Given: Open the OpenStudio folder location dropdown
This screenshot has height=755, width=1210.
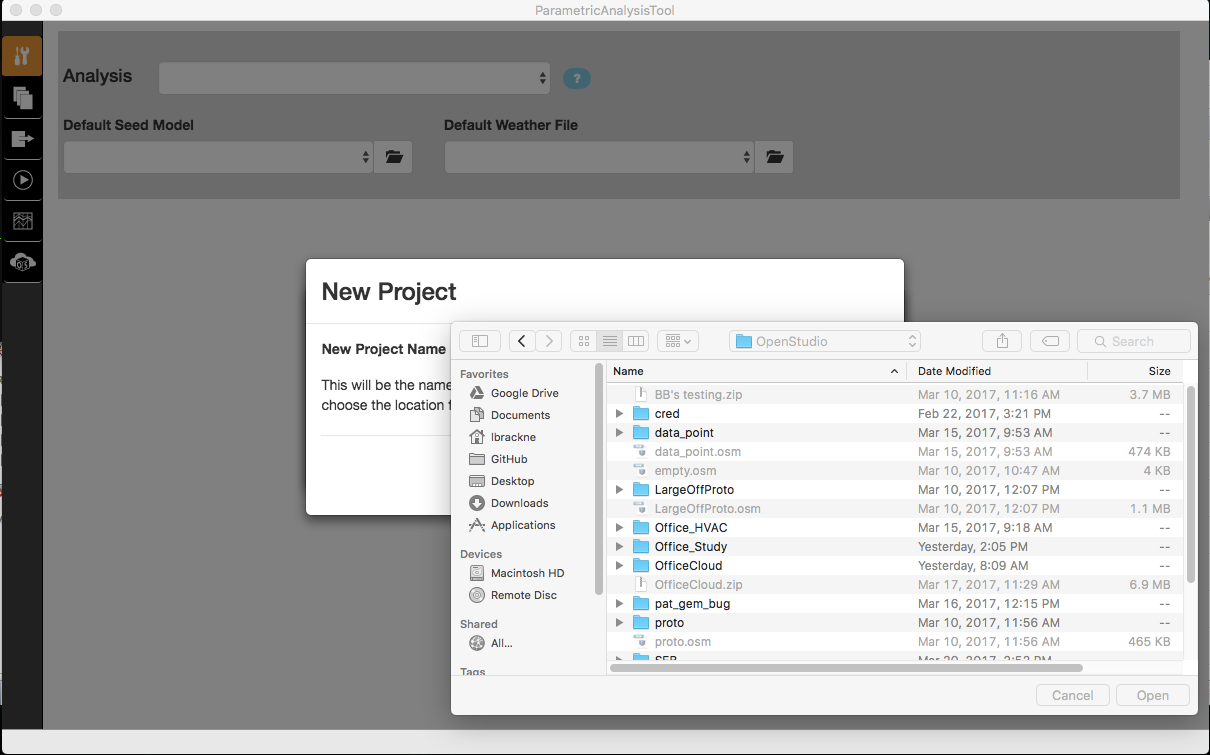Looking at the screenshot, I should coord(824,340).
